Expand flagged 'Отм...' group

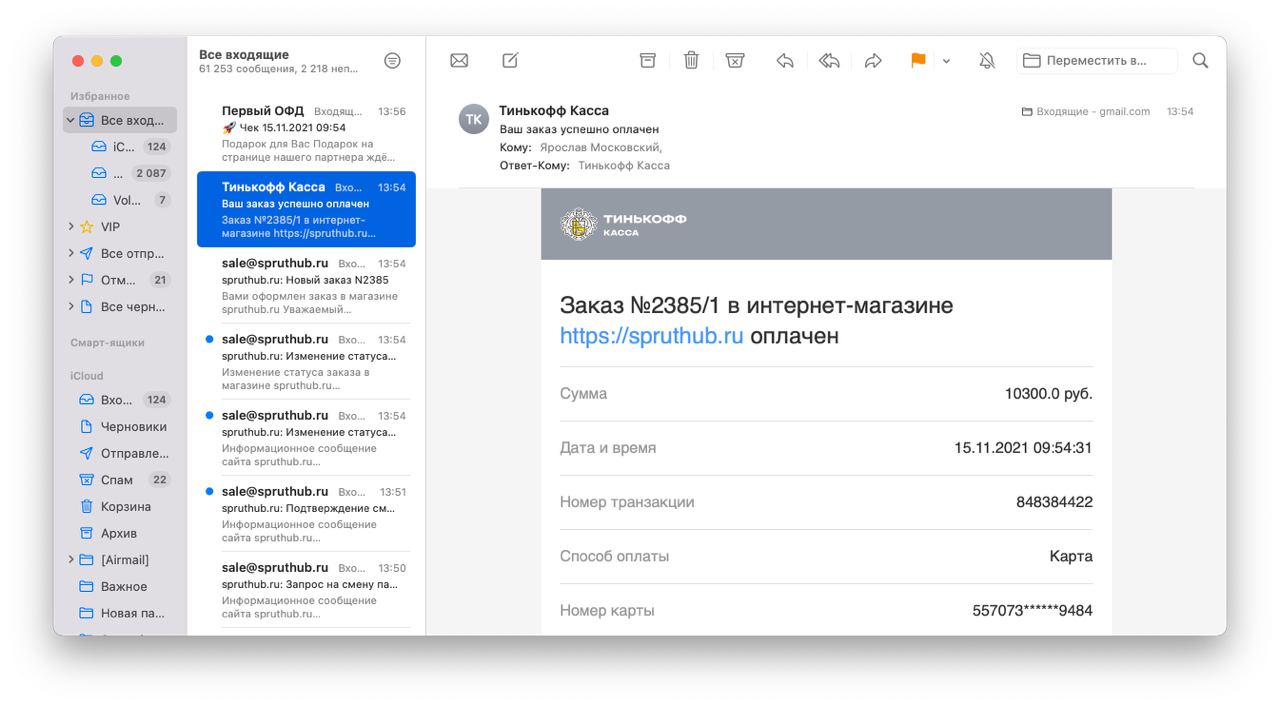pyautogui.click(x=71, y=280)
